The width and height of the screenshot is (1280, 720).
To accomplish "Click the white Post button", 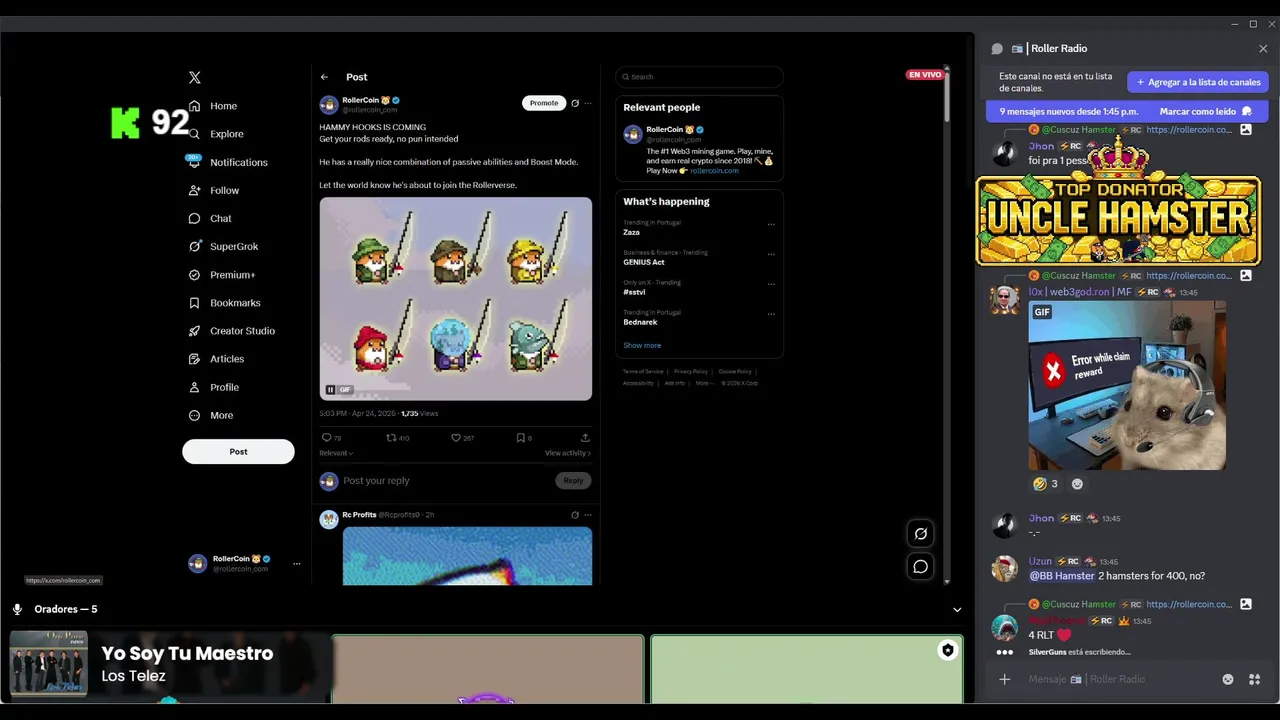I will 238,451.
